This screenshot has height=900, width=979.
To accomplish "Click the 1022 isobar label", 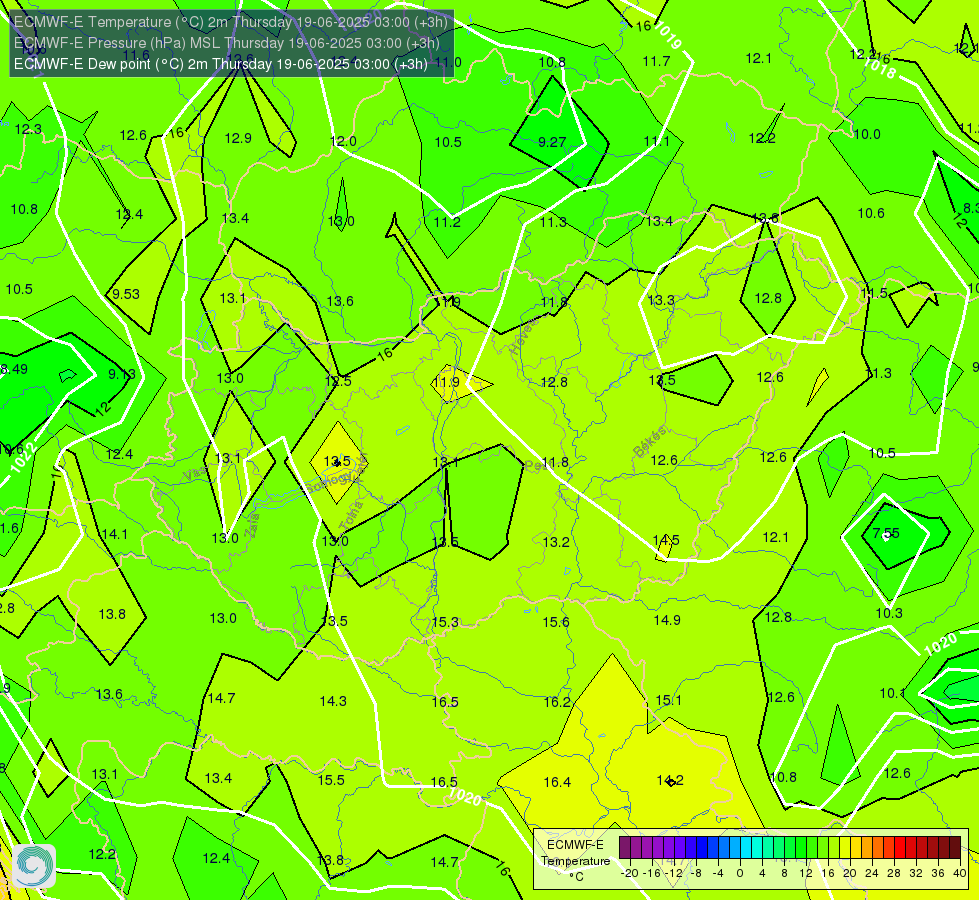I will tap(23, 458).
